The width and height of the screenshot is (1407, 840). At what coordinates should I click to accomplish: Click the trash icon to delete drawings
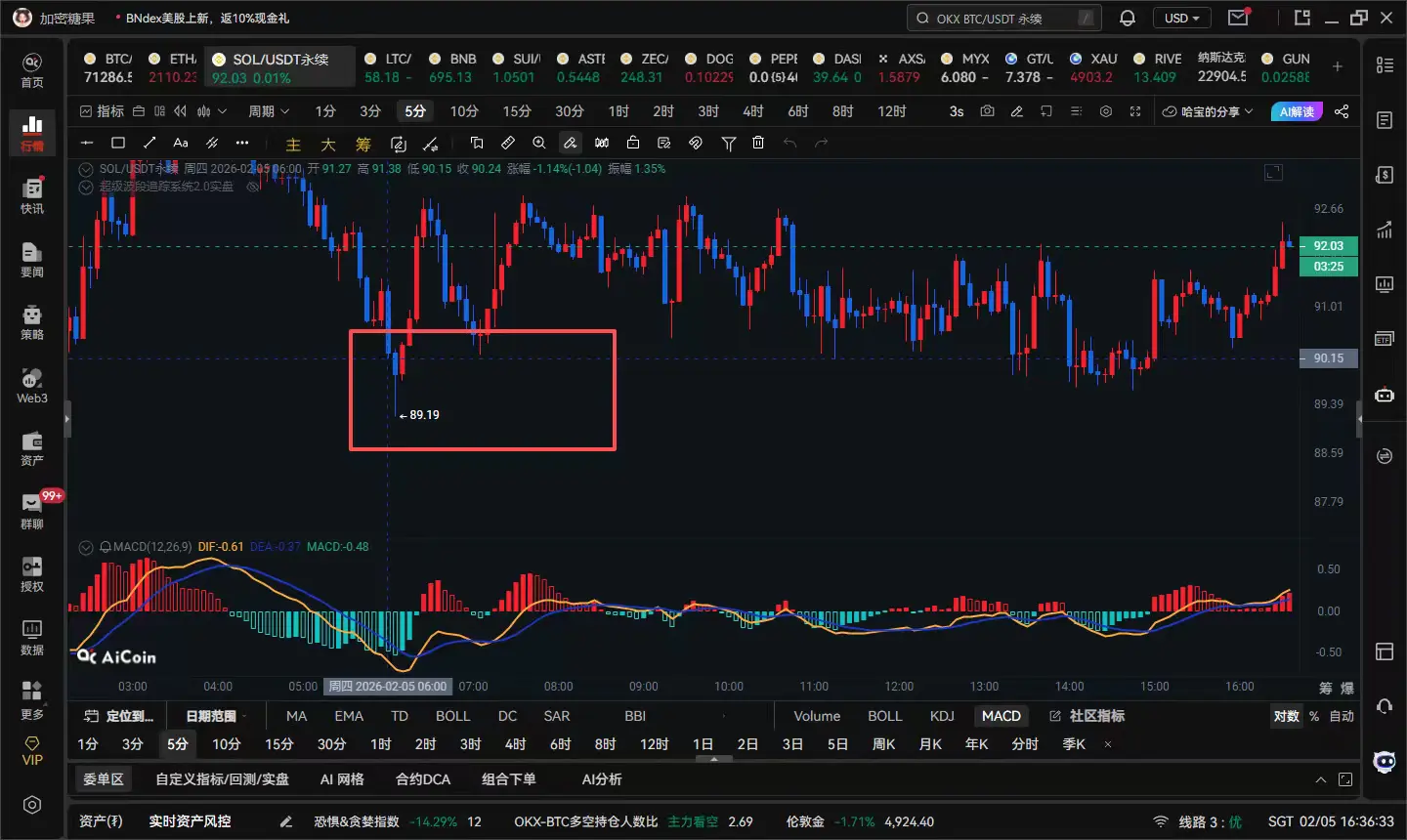pos(758,143)
